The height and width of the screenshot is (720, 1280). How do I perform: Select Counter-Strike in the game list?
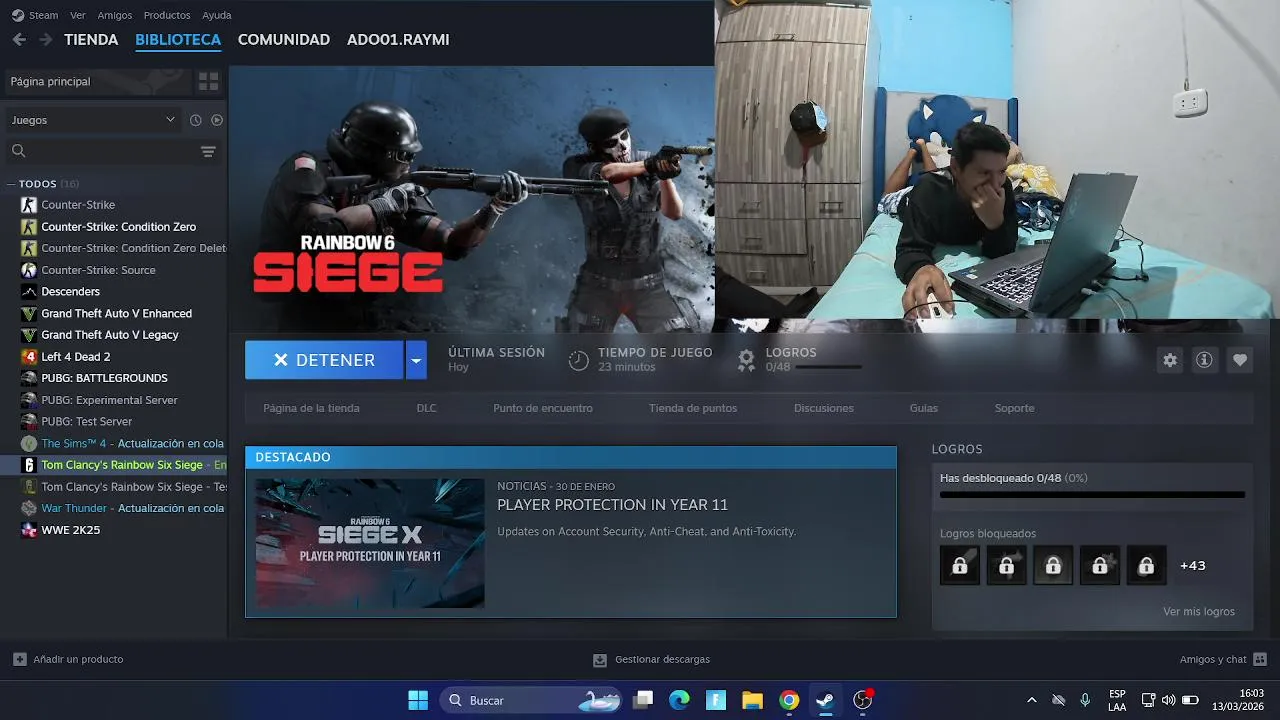coord(78,205)
